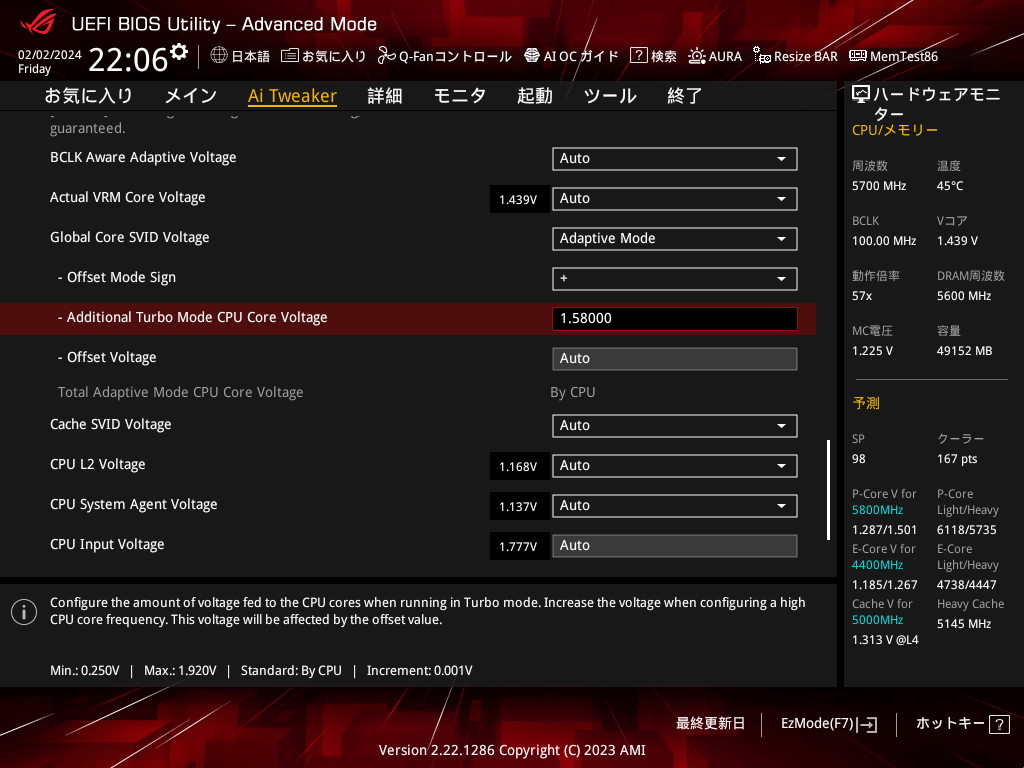Click CPU Input Voltage Auto field
Screen dimensions: 1024x768
coord(674,545)
